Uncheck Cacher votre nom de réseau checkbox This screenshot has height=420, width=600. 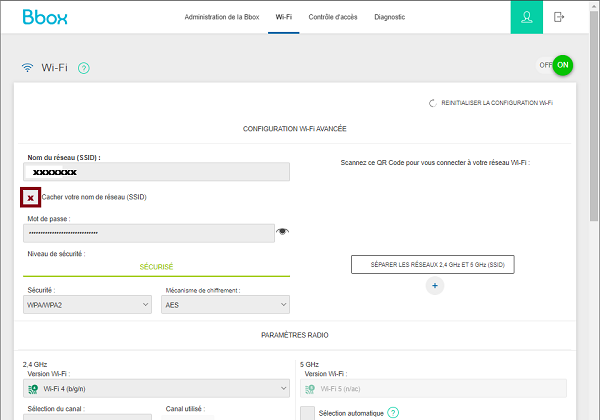click(31, 198)
